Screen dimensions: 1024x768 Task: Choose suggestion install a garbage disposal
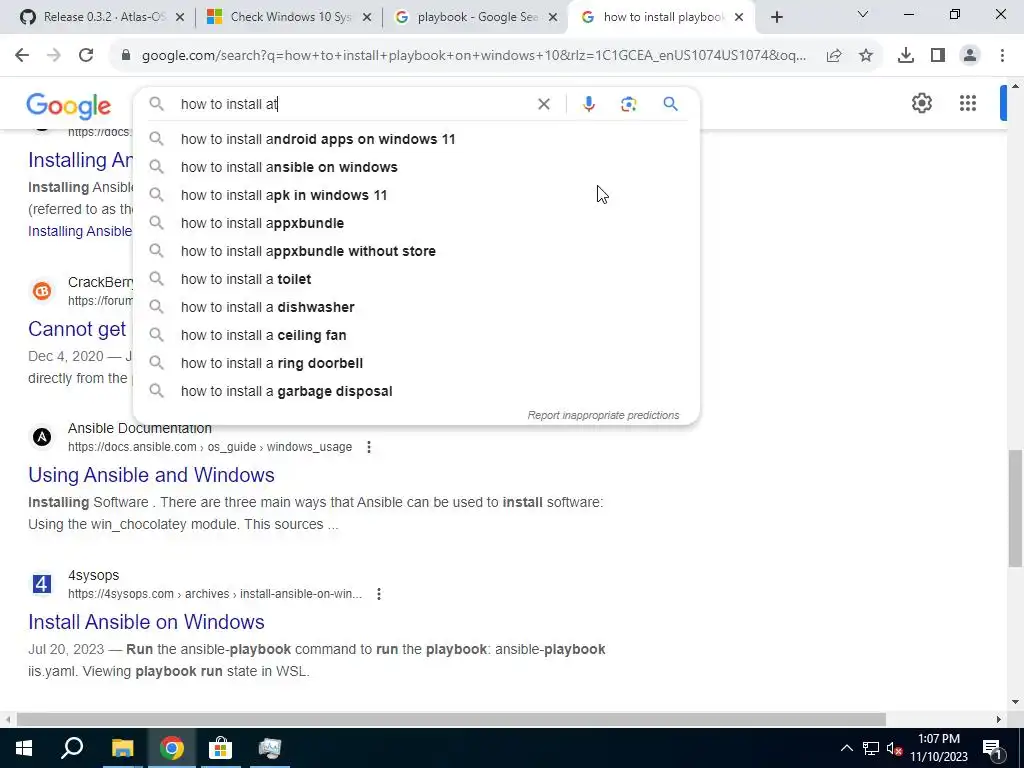point(416,391)
